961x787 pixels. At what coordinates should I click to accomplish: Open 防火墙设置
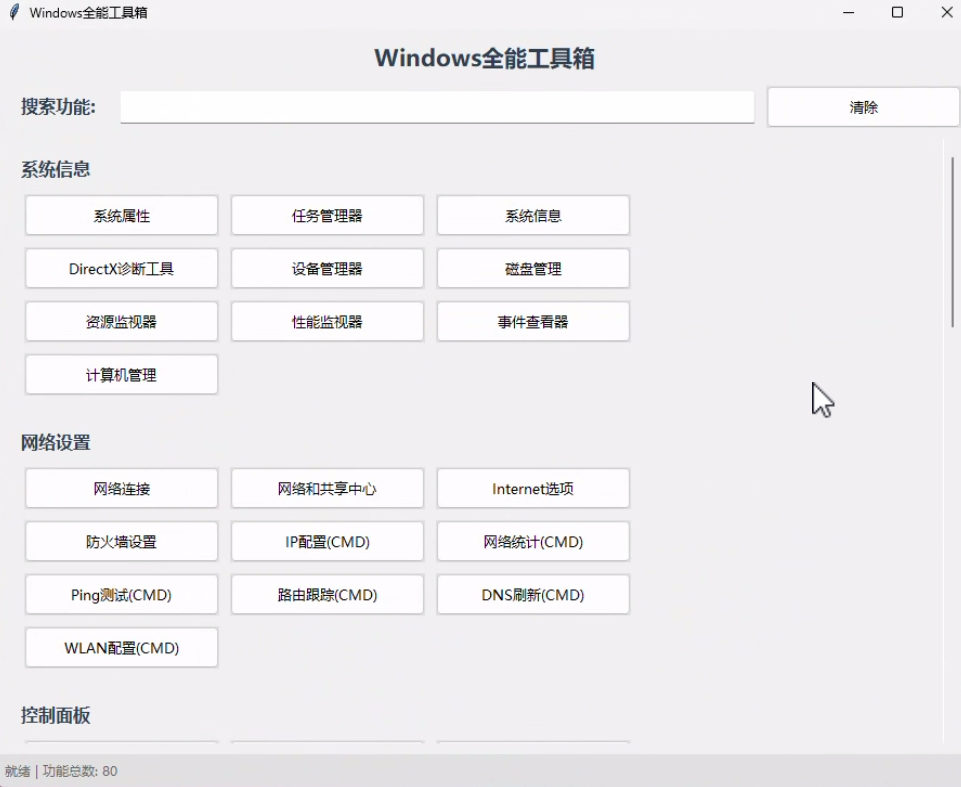[x=121, y=541]
